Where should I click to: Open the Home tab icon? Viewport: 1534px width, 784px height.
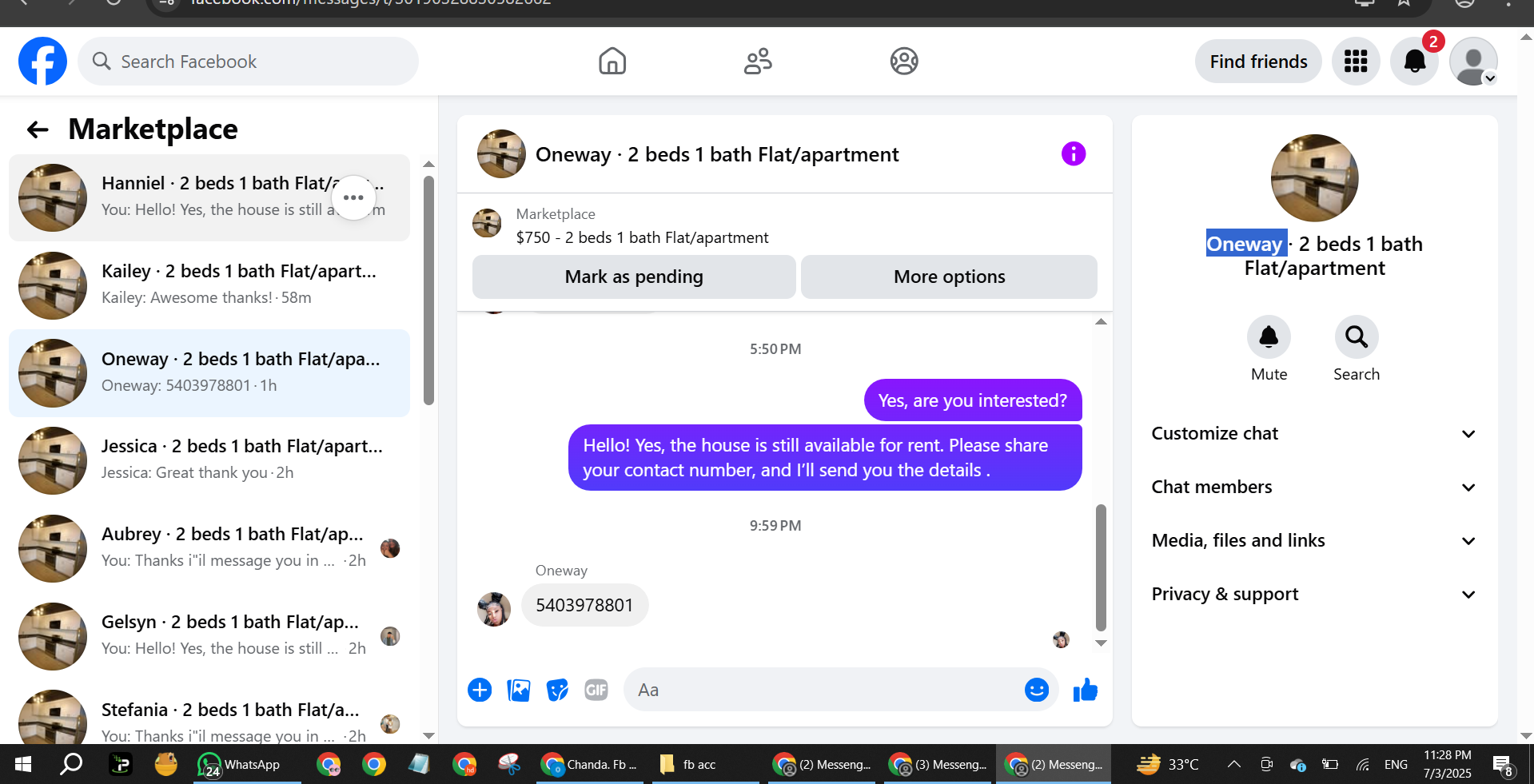612,62
